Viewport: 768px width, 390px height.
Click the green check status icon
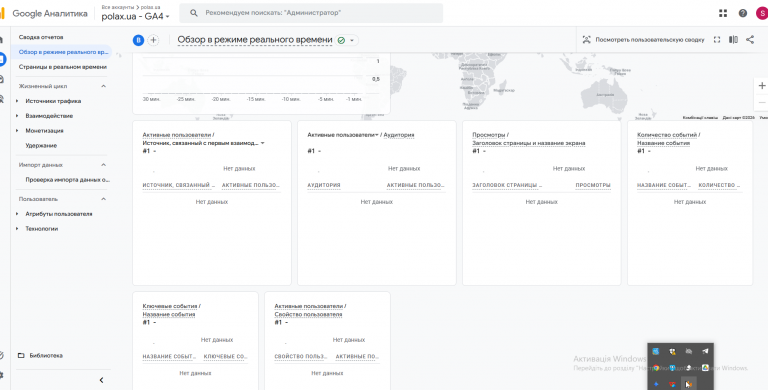click(341, 40)
